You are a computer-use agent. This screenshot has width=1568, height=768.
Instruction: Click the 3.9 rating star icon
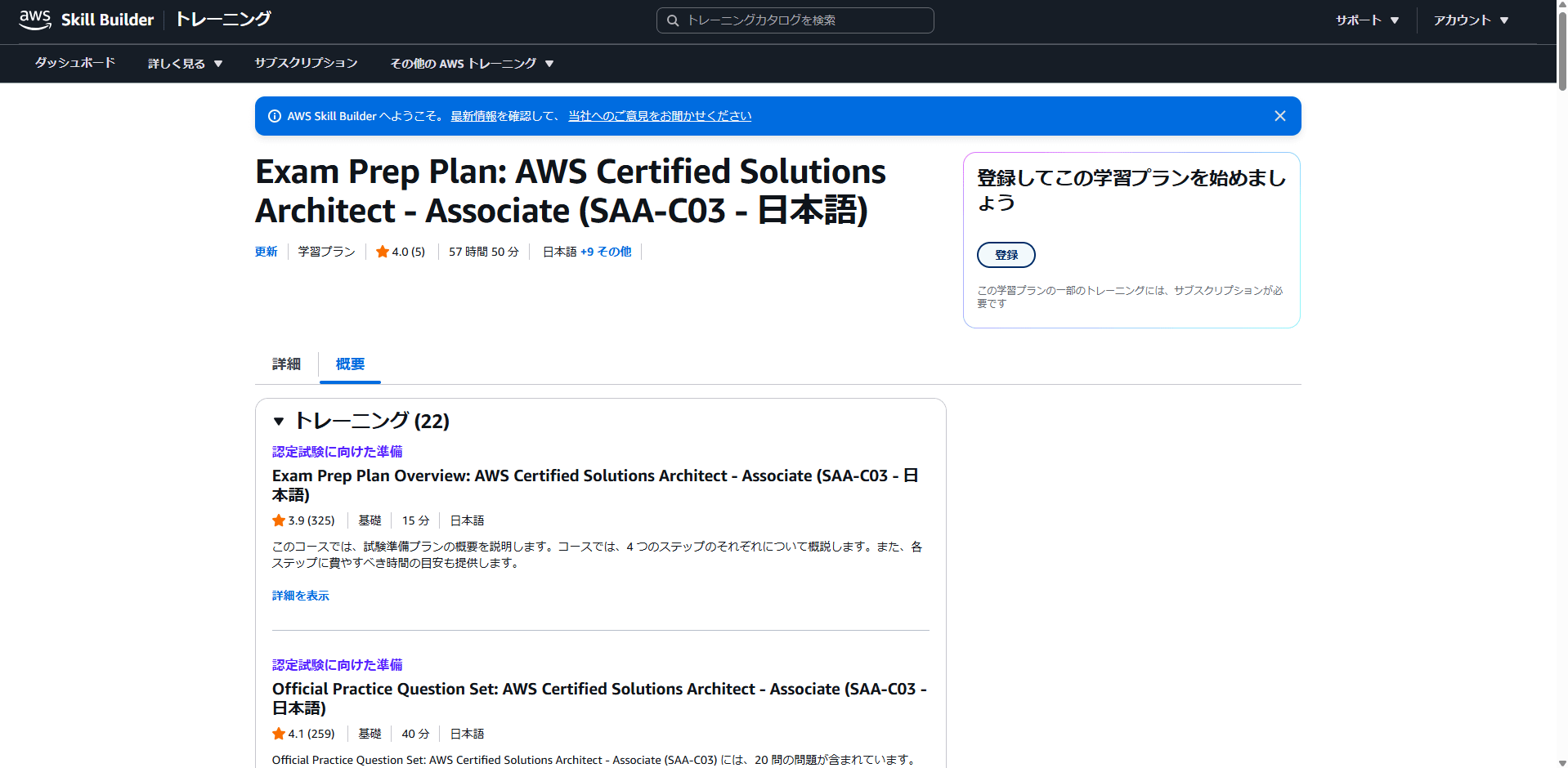279,520
